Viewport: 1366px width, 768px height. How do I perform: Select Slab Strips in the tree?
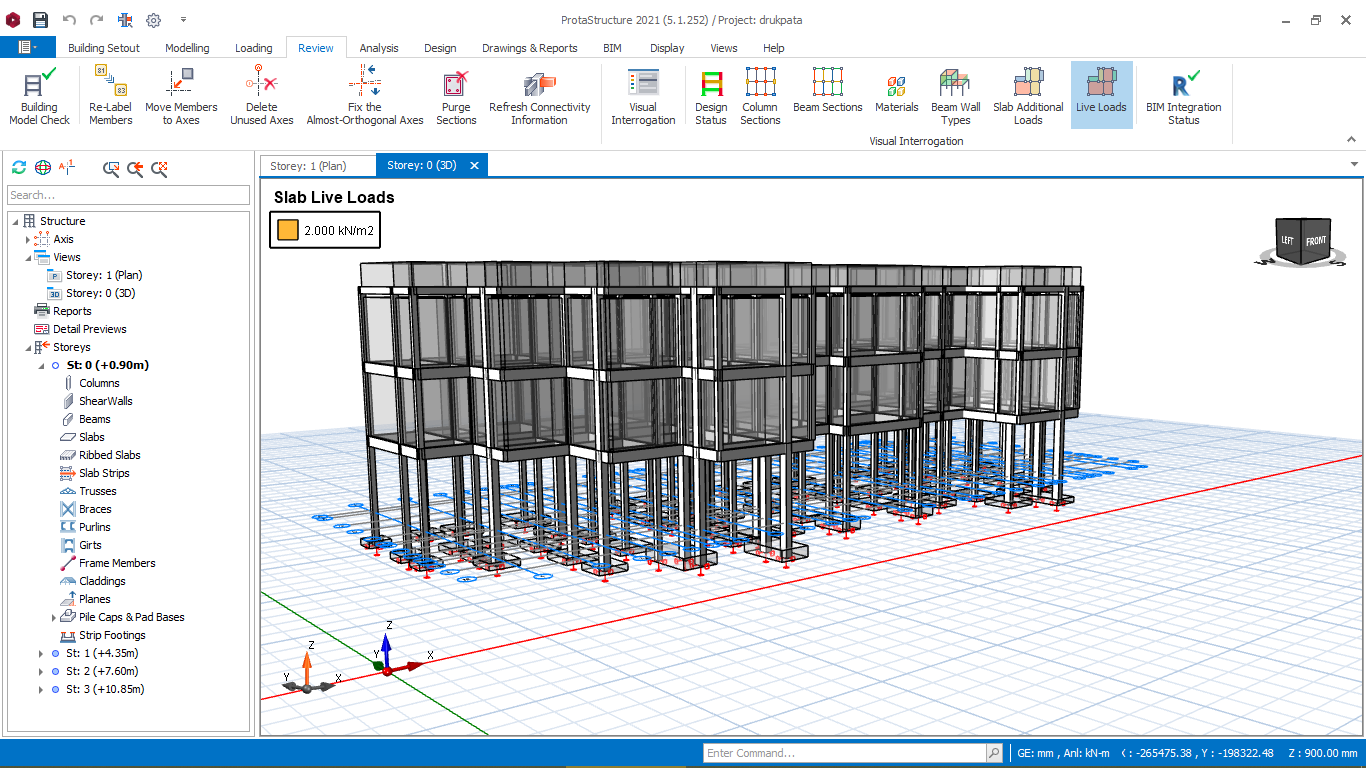point(104,473)
